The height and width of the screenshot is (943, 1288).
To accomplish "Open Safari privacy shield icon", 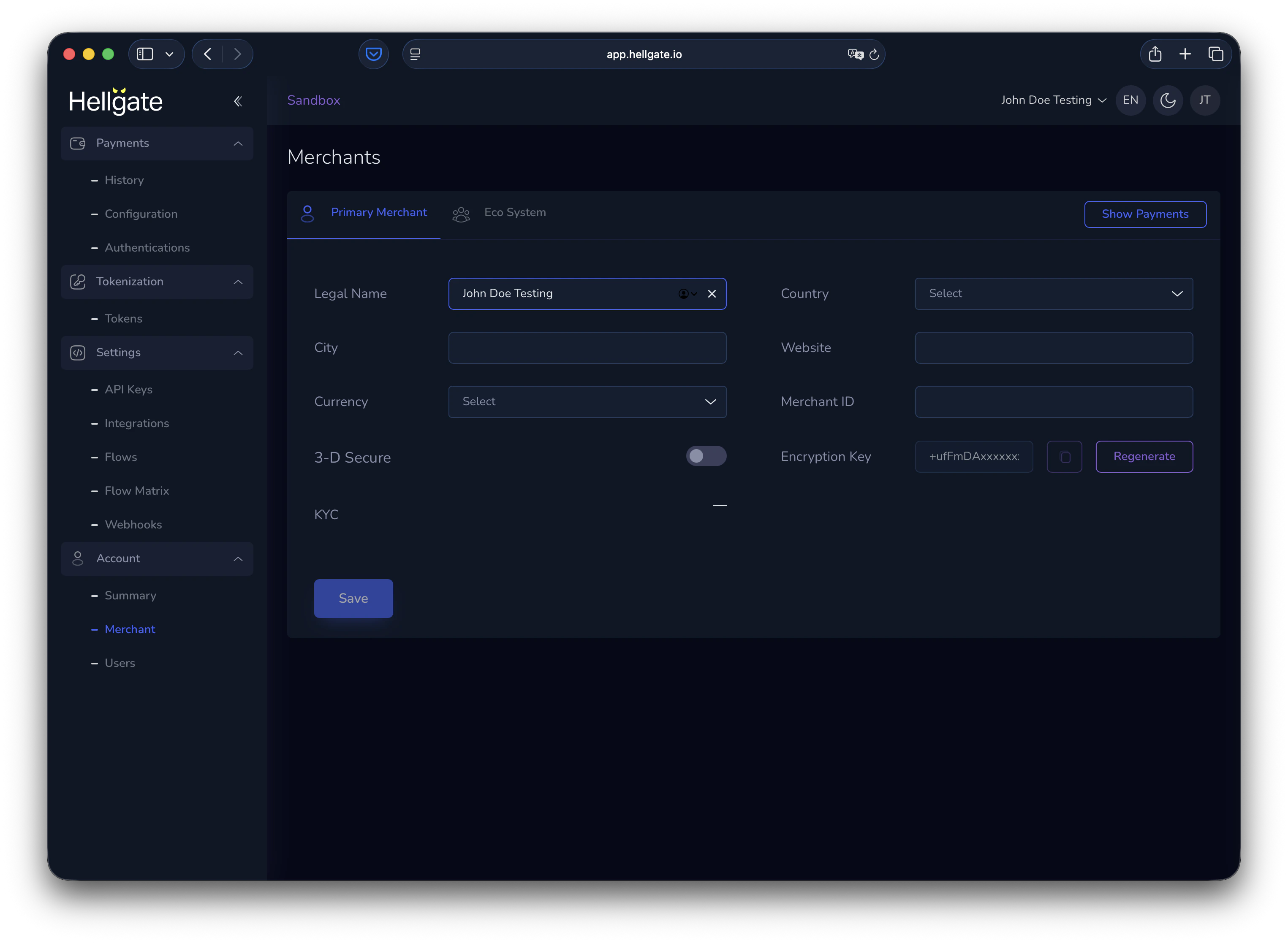I will [373, 54].
